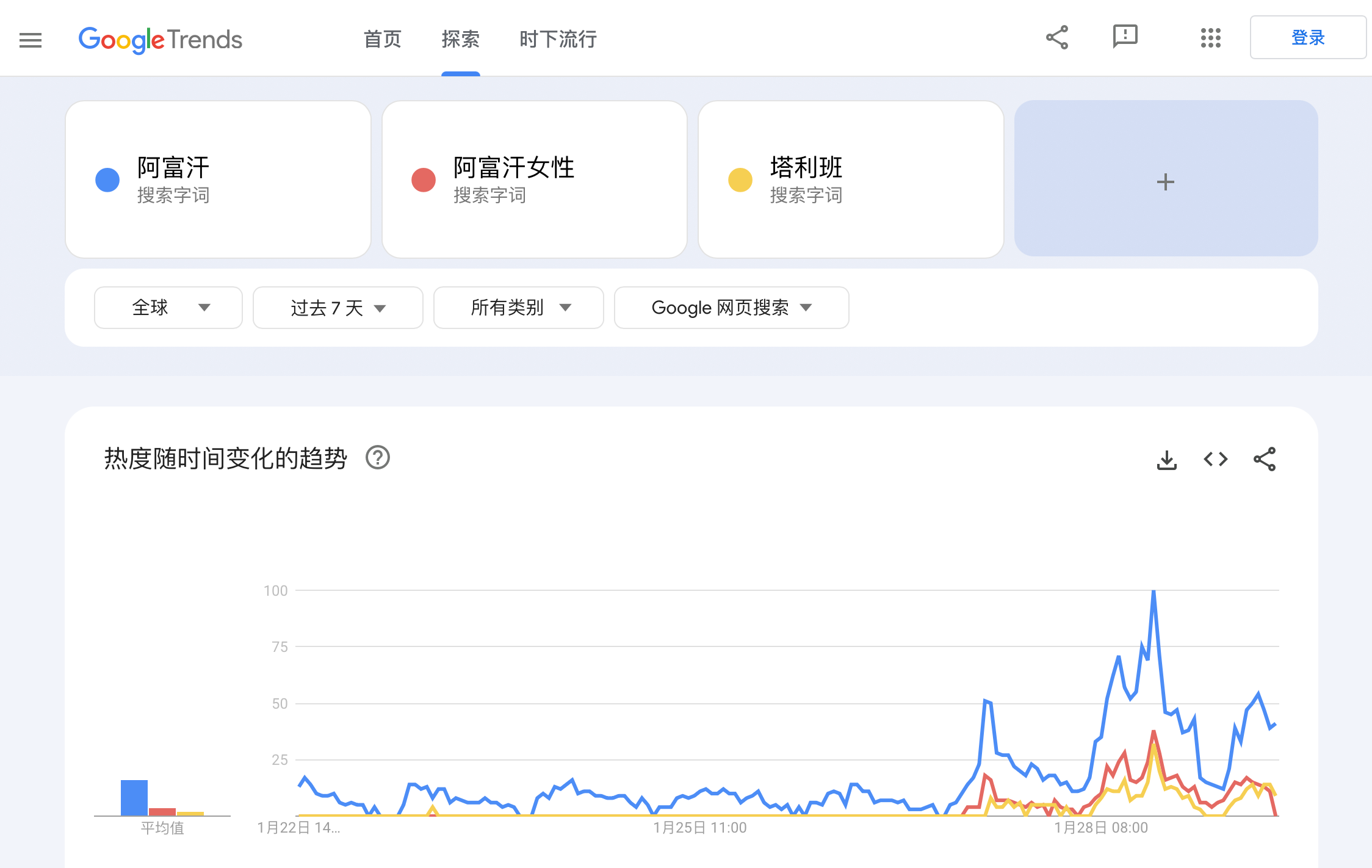Open the Google apps grid
The image size is (1372, 868).
(1210, 38)
